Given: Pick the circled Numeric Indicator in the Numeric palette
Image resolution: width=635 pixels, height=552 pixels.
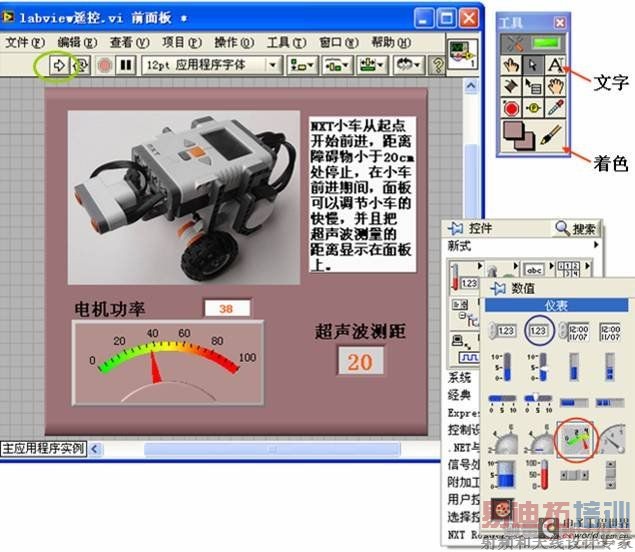Looking at the screenshot, I should (x=539, y=331).
